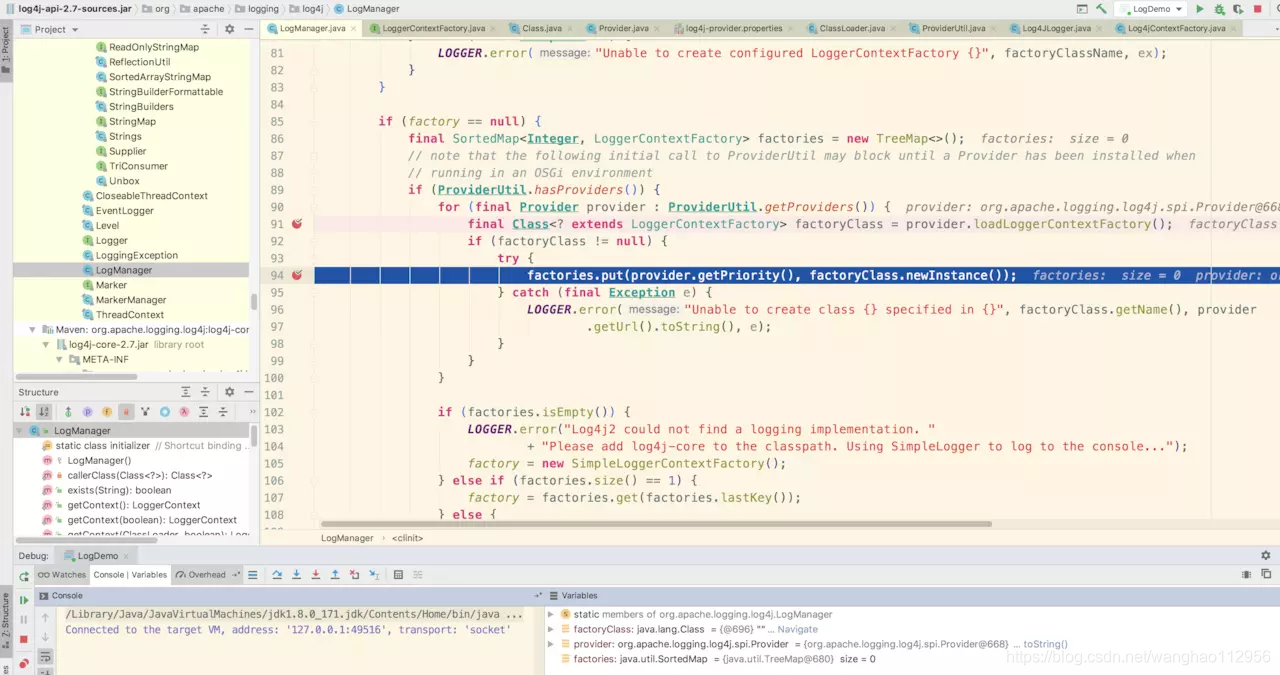Collapse the Maven log4j-core library node
Screen dimensions: 1280x675
pos(33,329)
